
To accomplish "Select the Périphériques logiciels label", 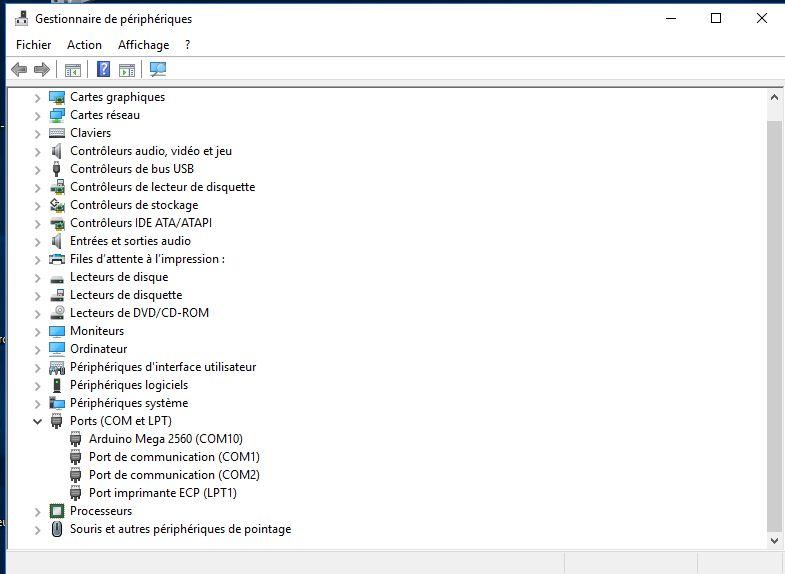I will click(x=129, y=385).
